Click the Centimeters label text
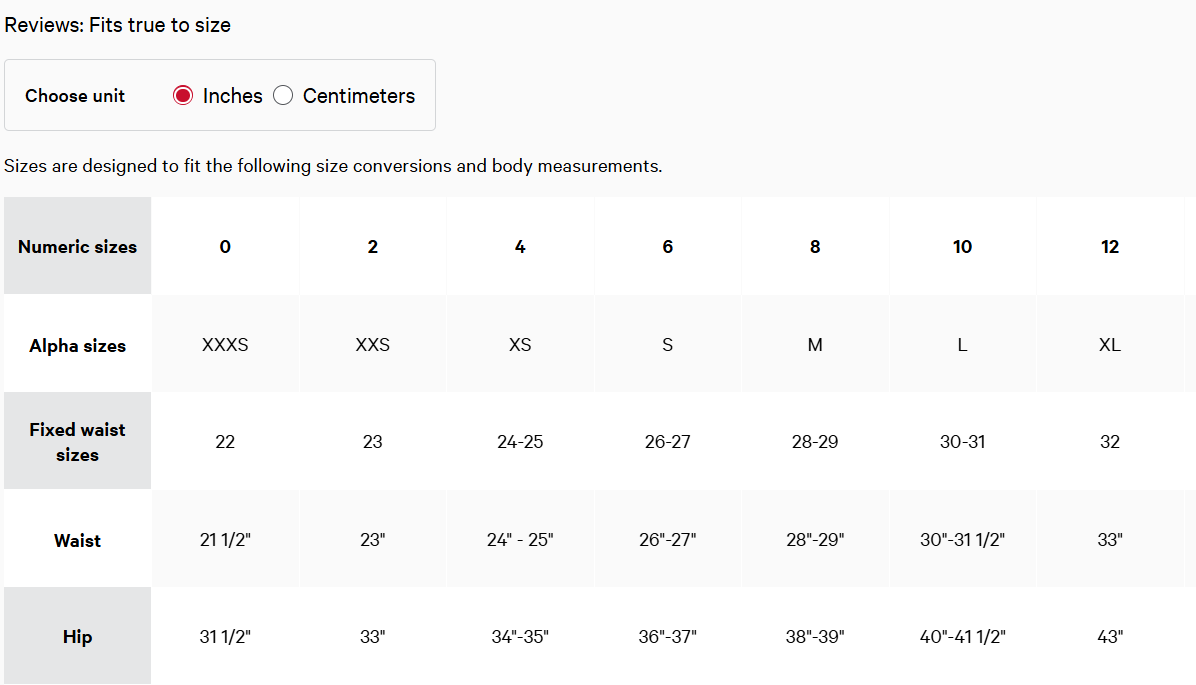 [x=358, y=96]
